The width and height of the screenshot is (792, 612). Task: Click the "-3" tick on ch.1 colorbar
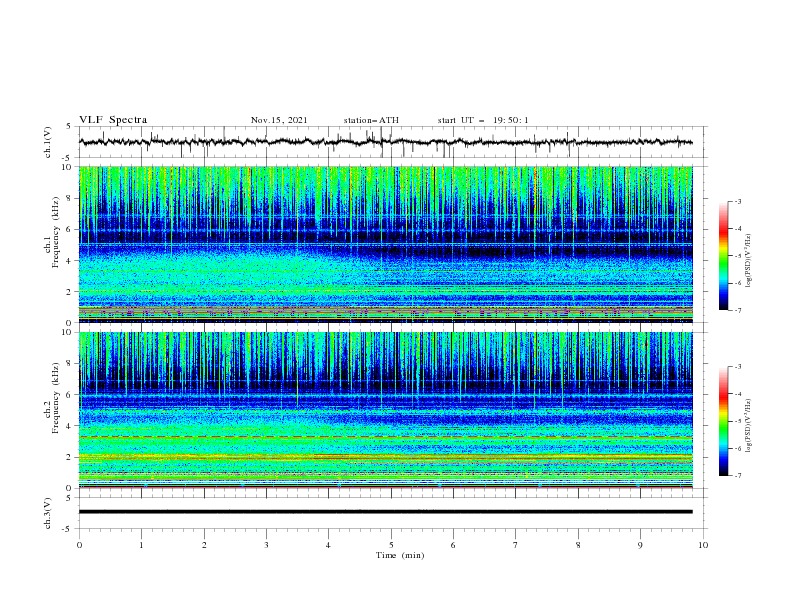pyautogui.click(x=737, y=201)
